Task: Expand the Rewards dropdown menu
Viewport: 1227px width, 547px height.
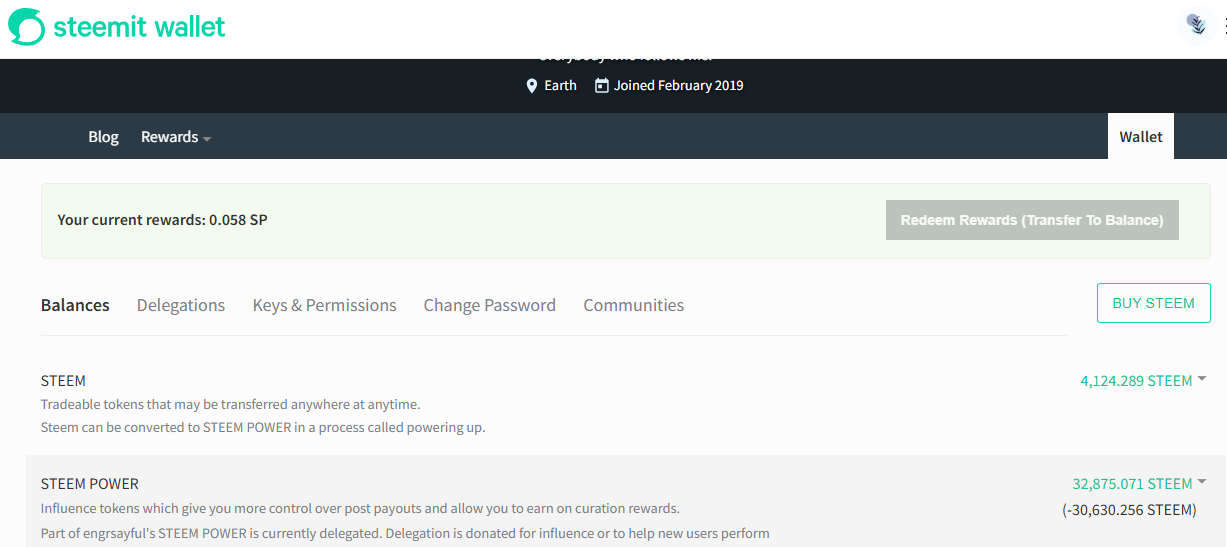Action: click(x=176, y=137)
